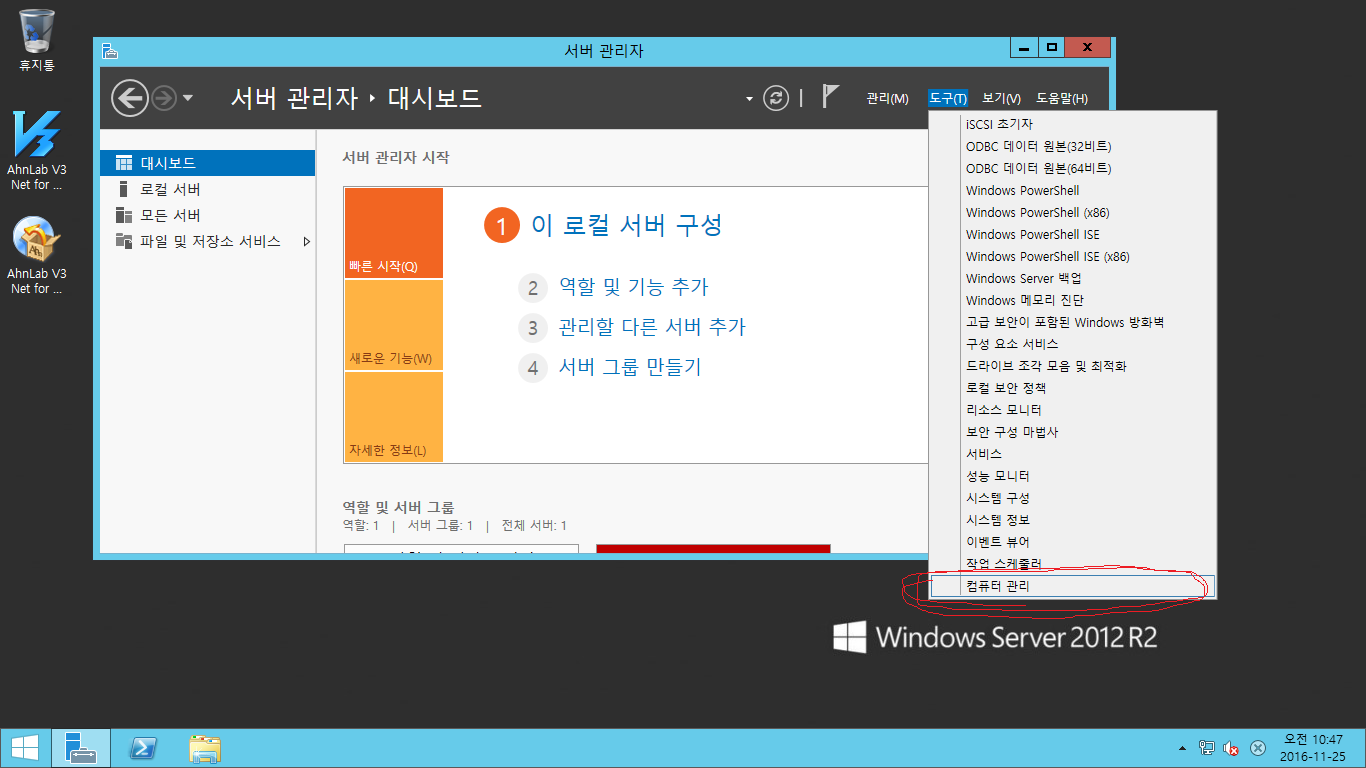Image resolution: width=1366 pixels, height=768 pixels.
Task: Open the notifications flag icon
Action: coord(830,96)
